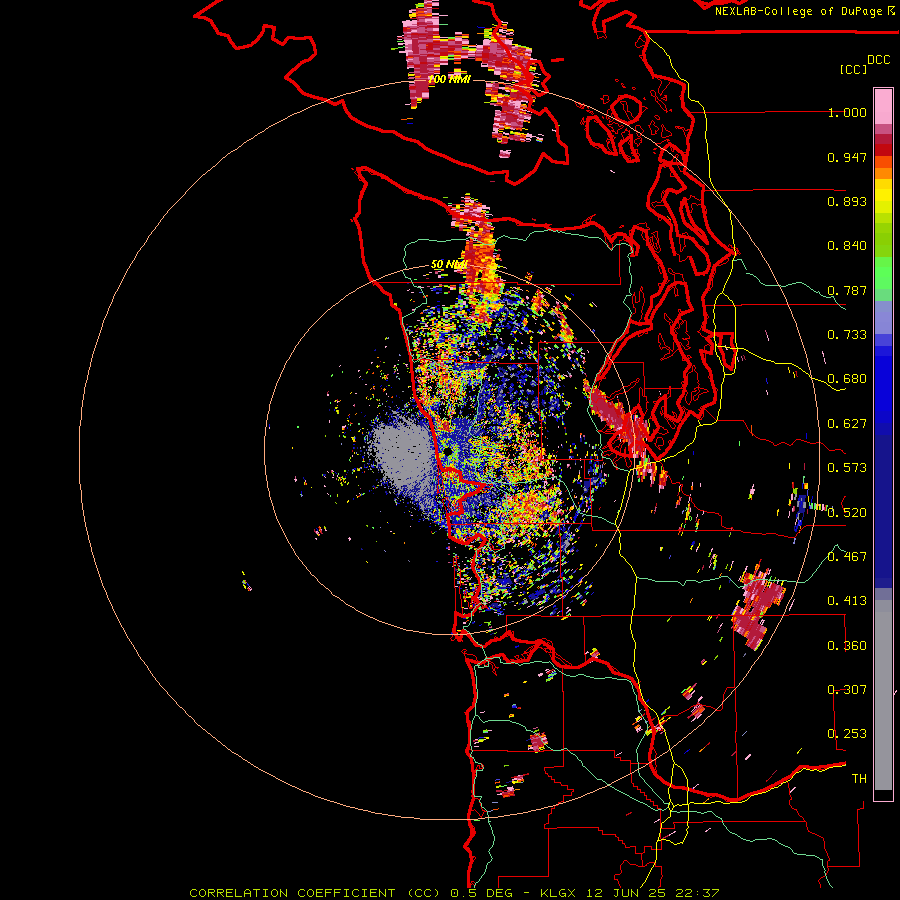This screenshot has width=900, height=900.
Task: Select the 0.840 scale value
Action: (x=847, y=246)
